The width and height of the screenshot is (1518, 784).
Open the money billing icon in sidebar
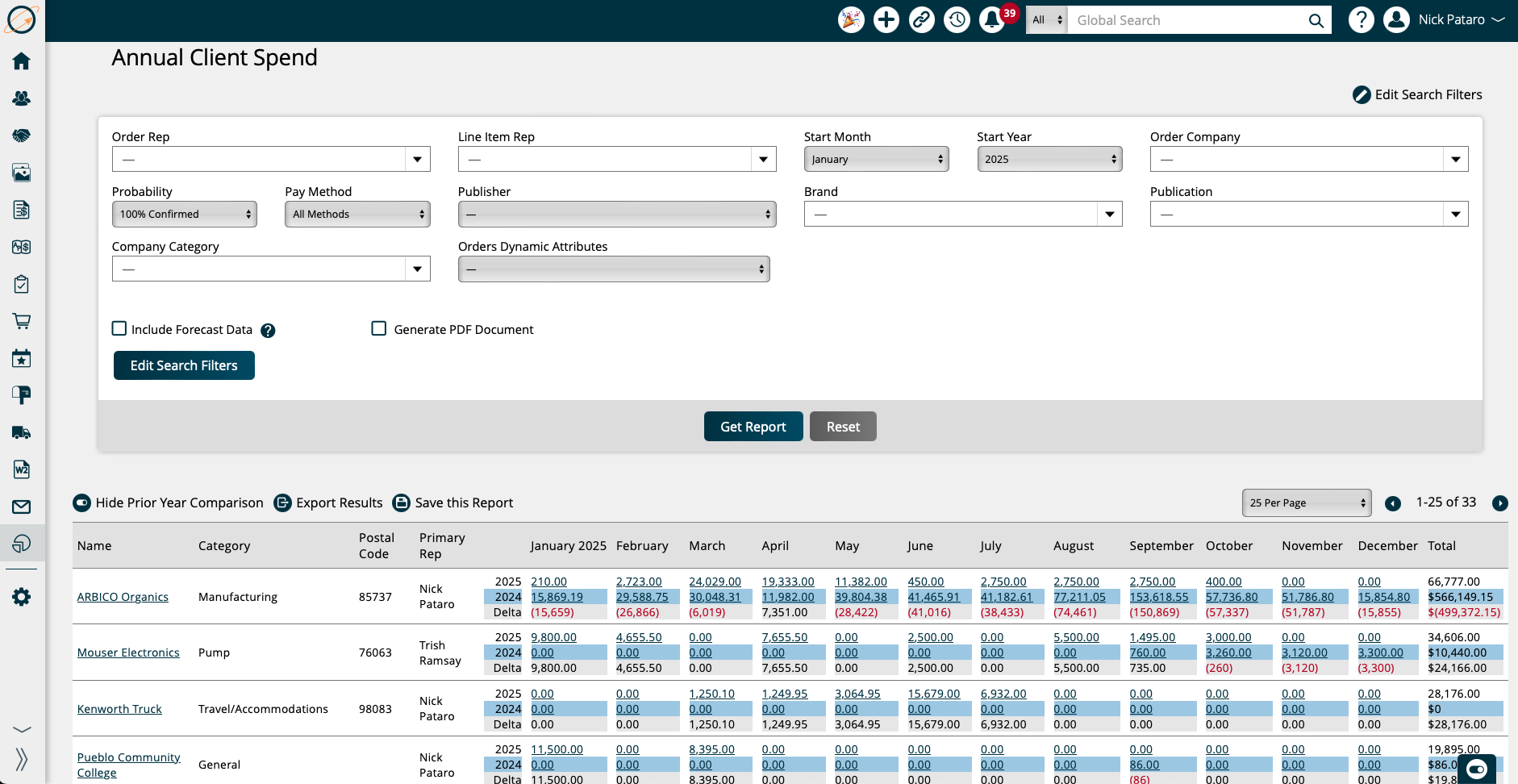(x=22, y=247)
